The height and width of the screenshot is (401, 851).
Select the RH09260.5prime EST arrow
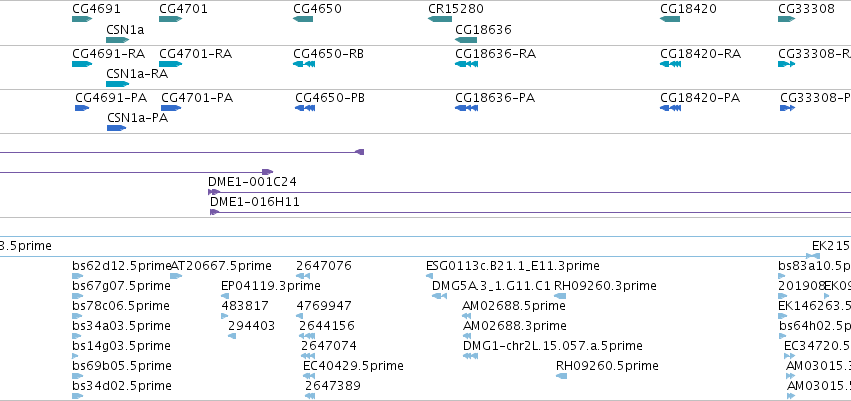click(561, 375)
